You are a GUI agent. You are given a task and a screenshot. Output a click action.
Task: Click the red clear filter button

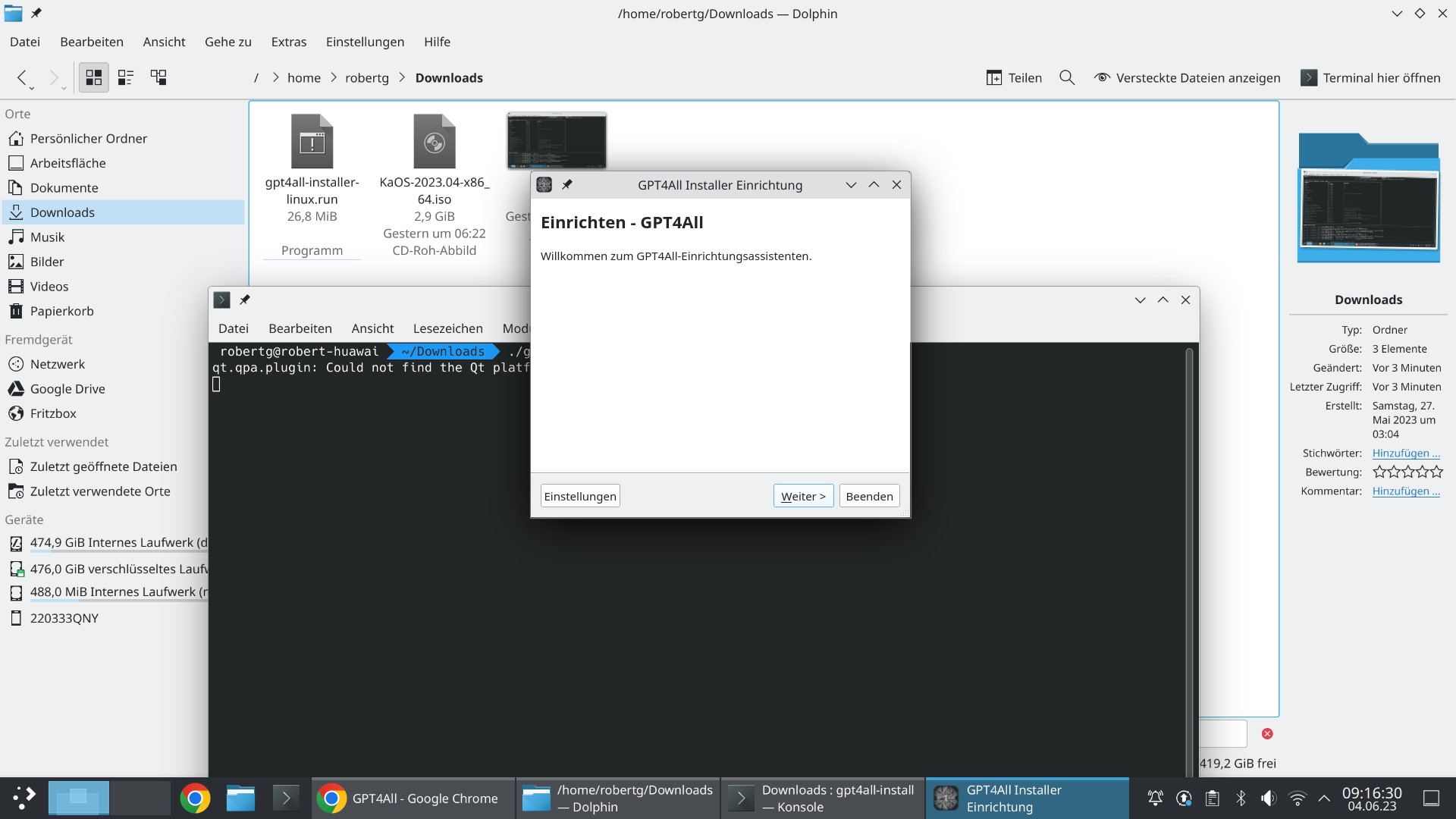pyautogui.click(x=1267, y=733)
